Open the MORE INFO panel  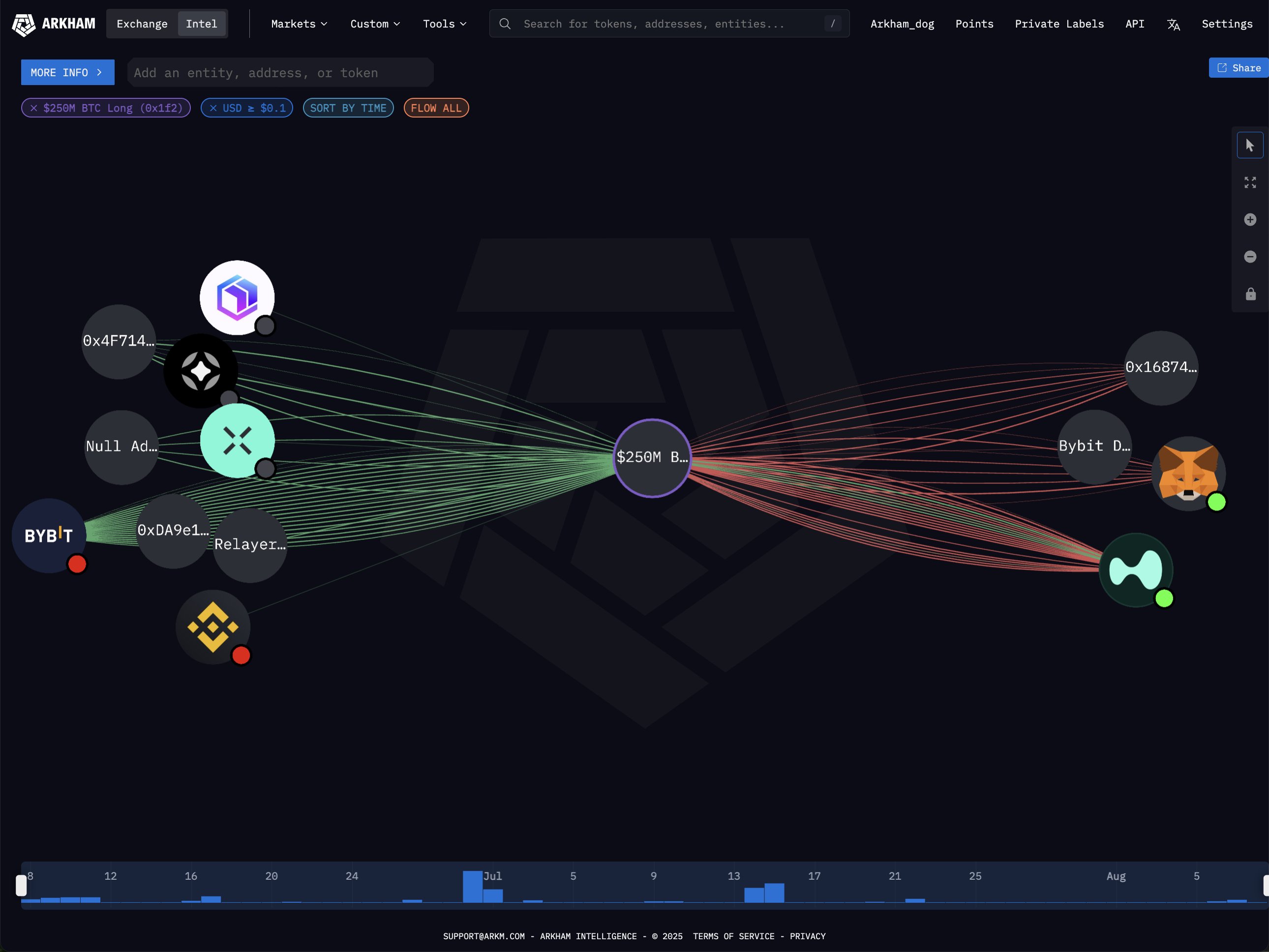(x=68, y=72)
